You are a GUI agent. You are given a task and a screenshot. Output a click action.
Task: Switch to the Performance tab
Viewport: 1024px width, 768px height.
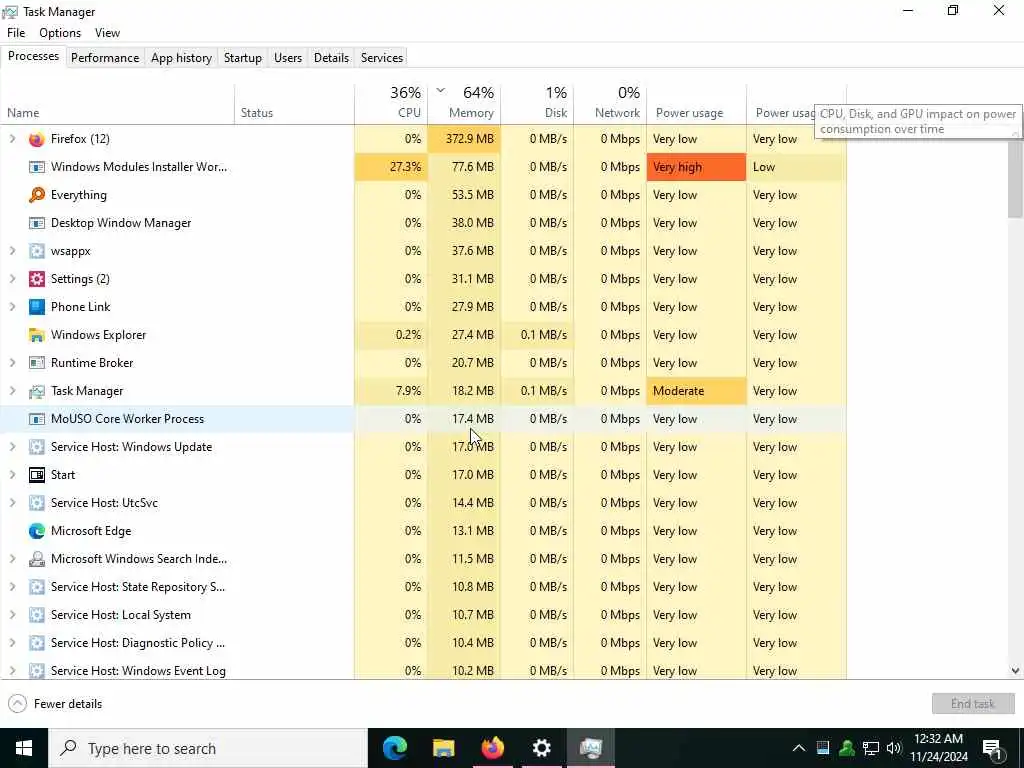point(105,57)
